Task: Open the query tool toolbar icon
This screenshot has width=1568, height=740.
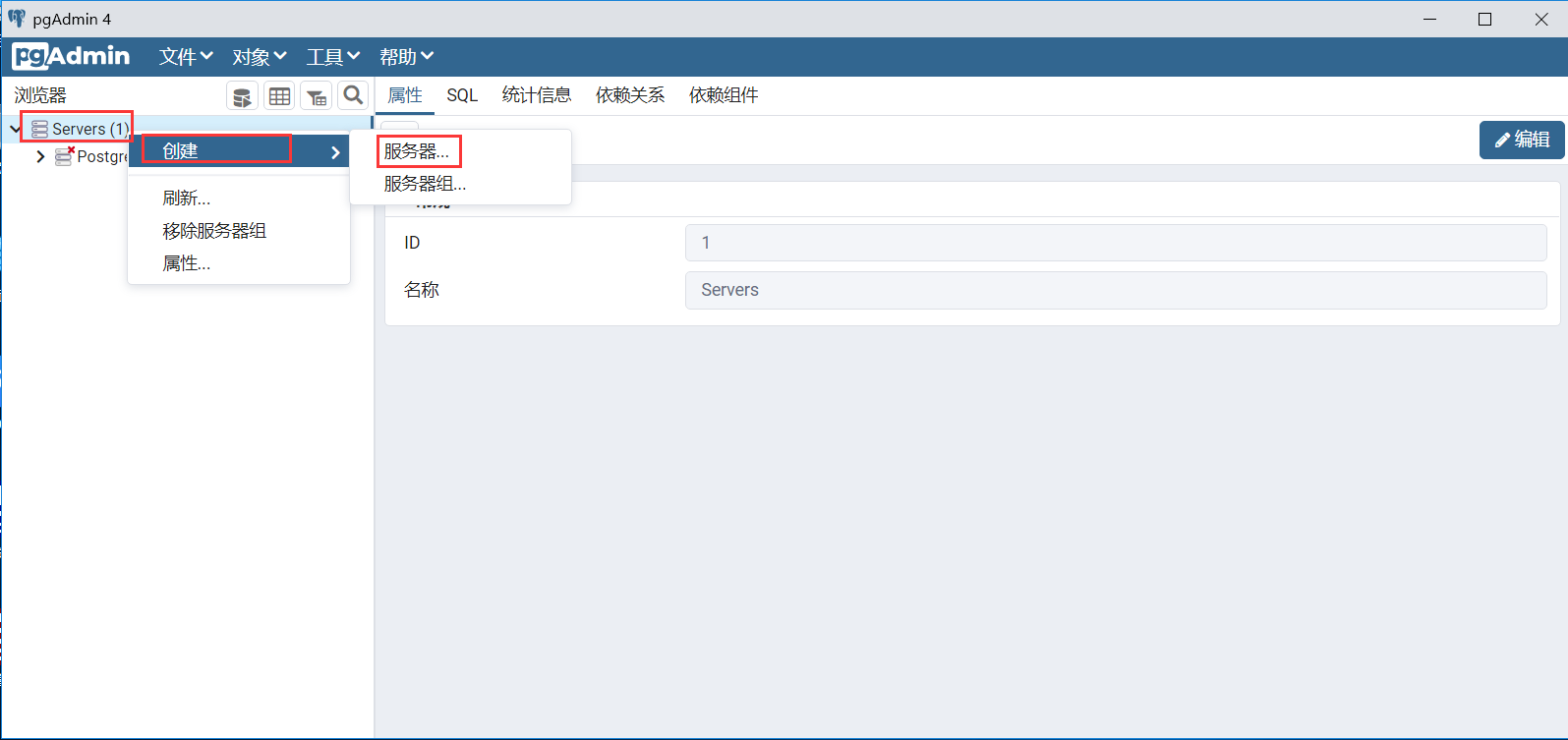Action: (x=243, y=96)
